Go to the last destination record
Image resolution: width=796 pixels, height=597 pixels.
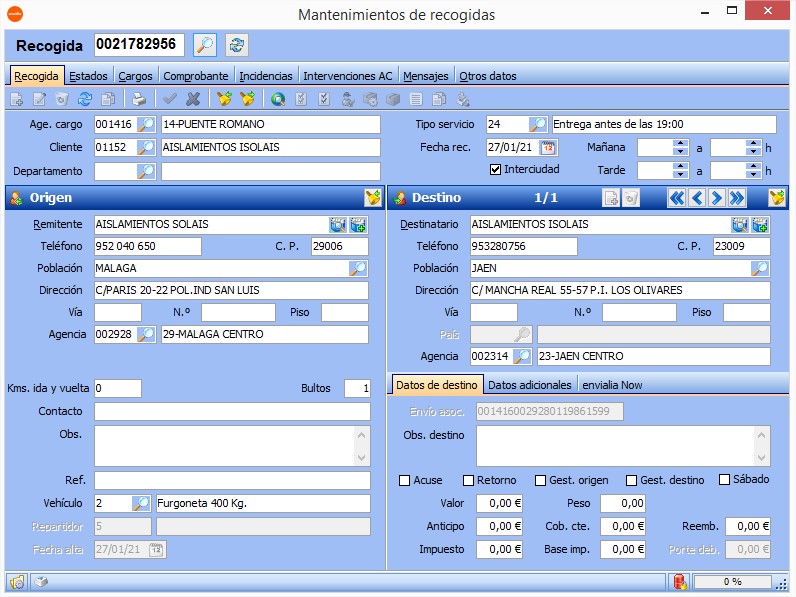click(737, 198)
